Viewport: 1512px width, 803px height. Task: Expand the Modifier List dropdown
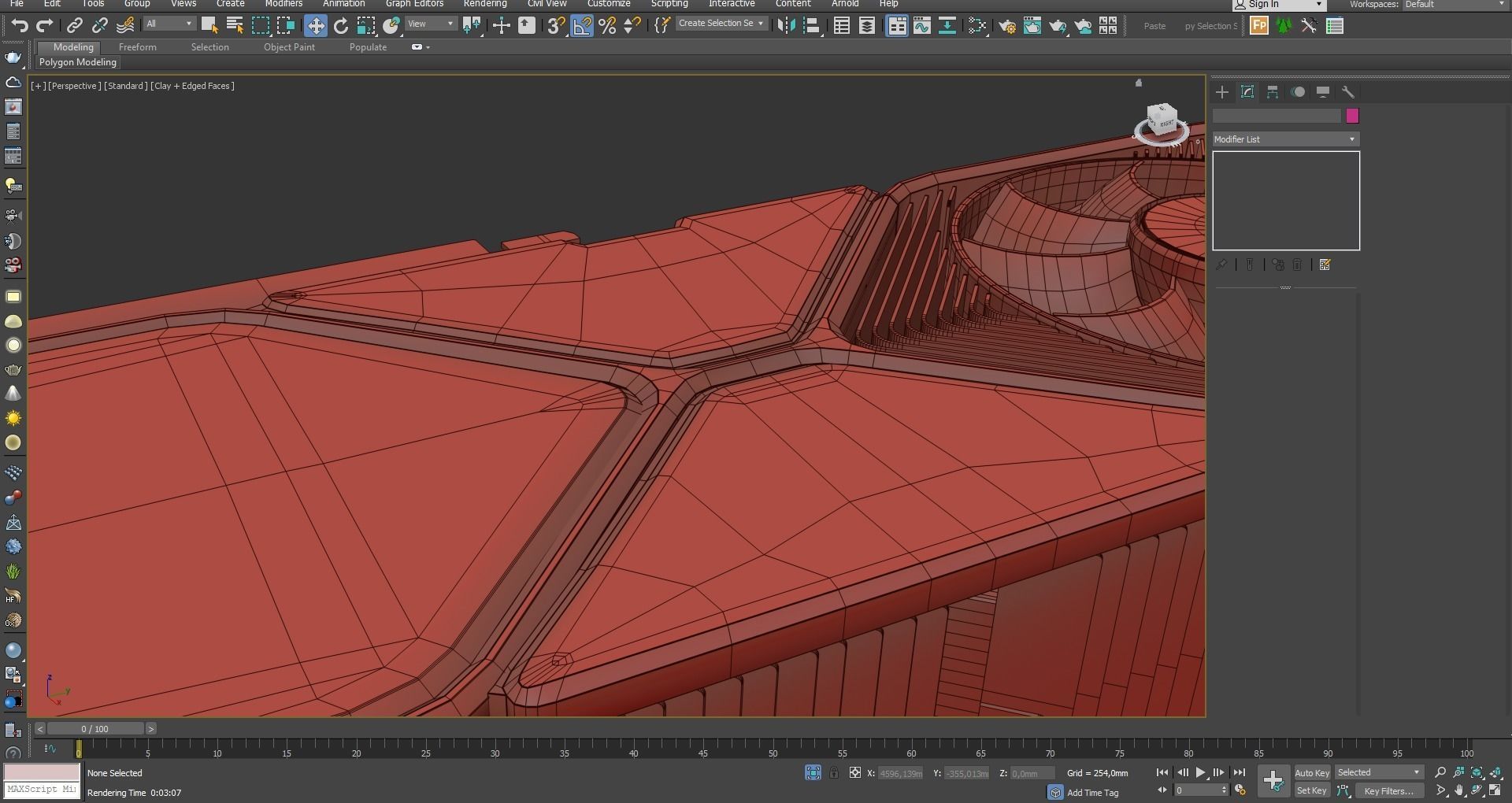click(x=1286, y=139)
